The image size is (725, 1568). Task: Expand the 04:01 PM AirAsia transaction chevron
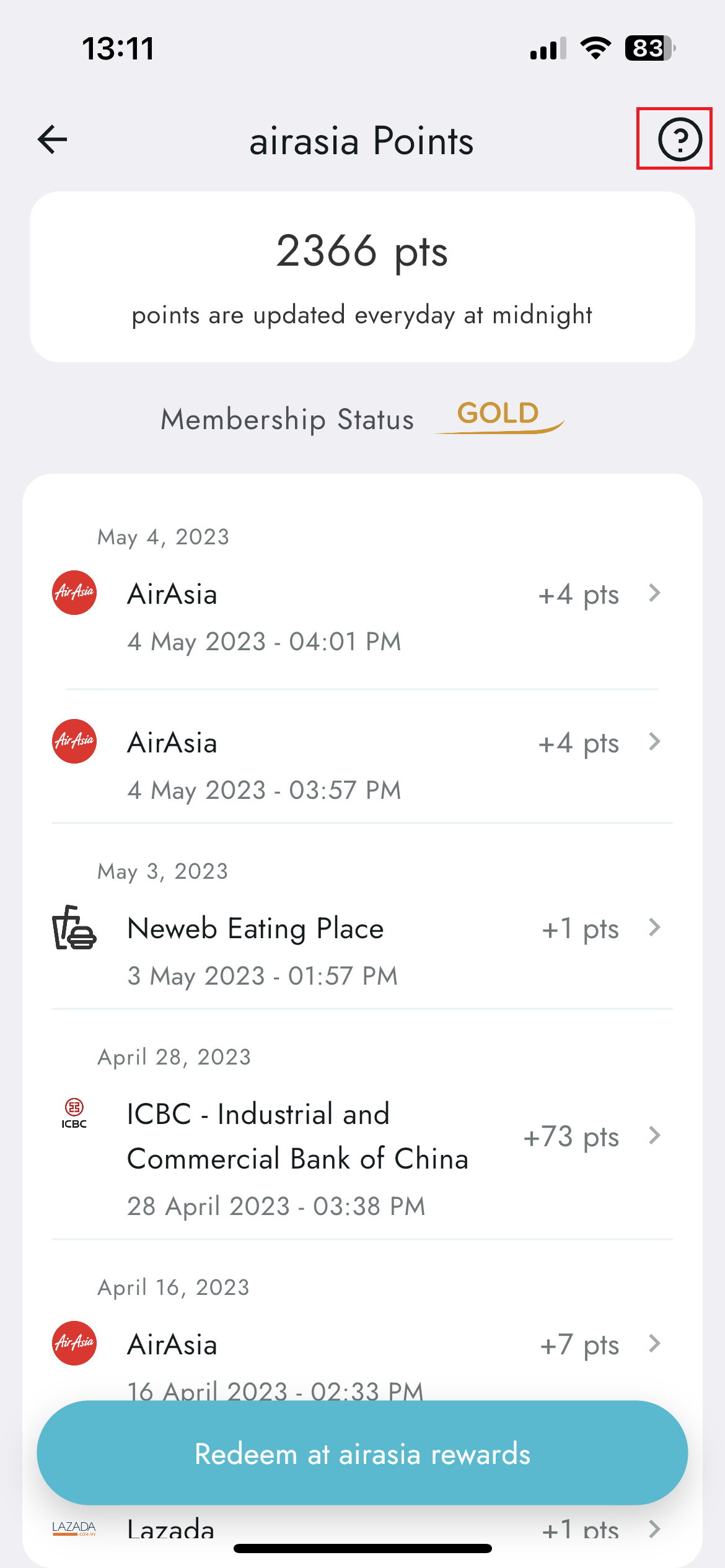(654, 593)
